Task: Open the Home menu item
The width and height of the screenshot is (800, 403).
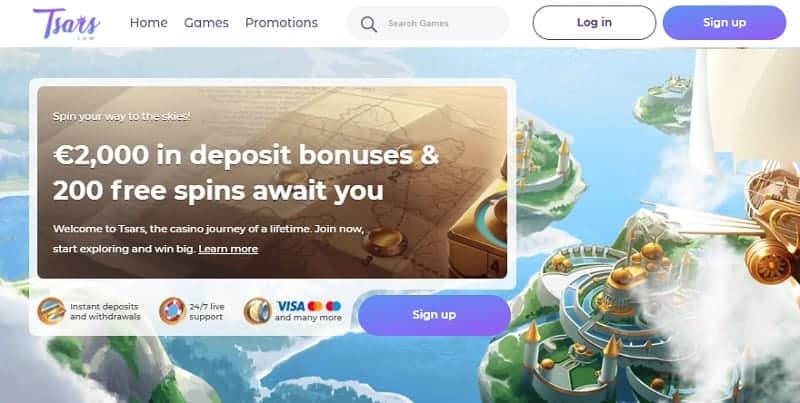Action: [148, 23]
